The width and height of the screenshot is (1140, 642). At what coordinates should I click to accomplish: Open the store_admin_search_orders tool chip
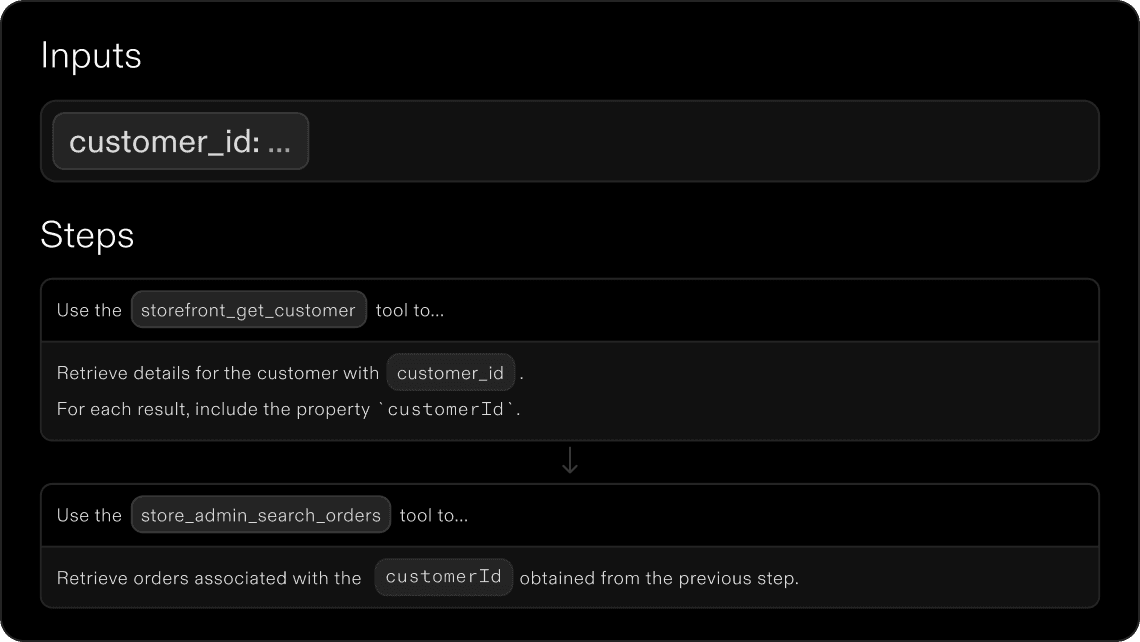click(x=261, y=516)
